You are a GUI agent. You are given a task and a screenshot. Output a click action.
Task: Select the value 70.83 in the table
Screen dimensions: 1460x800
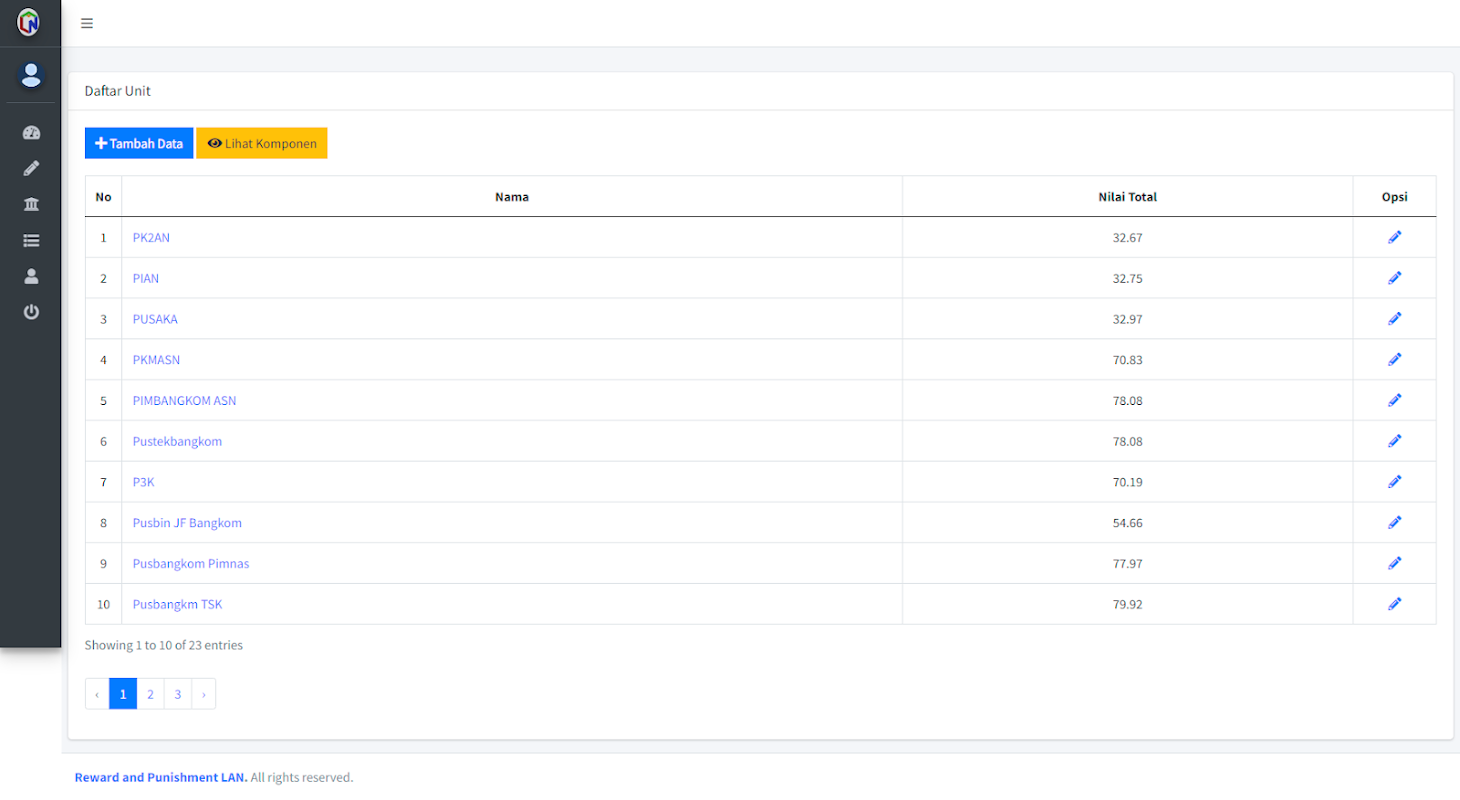pos(1127,359)
